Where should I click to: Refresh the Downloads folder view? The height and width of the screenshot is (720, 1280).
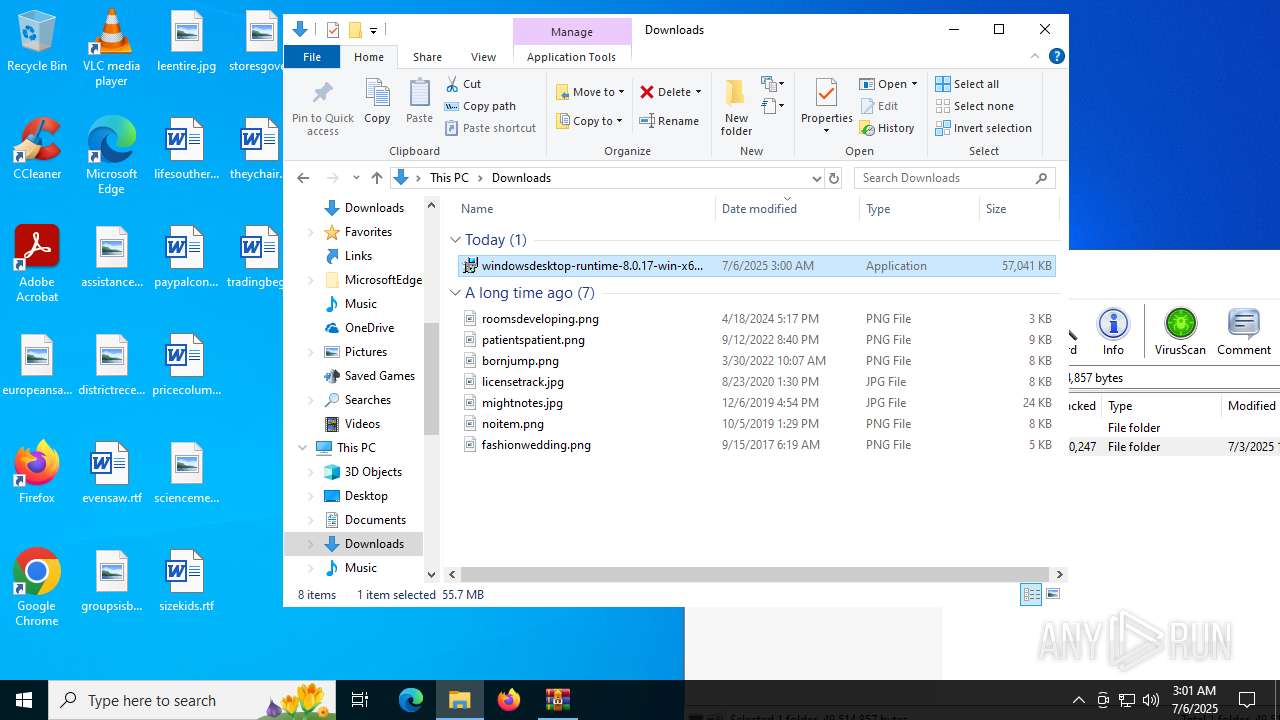coord(834,178)
